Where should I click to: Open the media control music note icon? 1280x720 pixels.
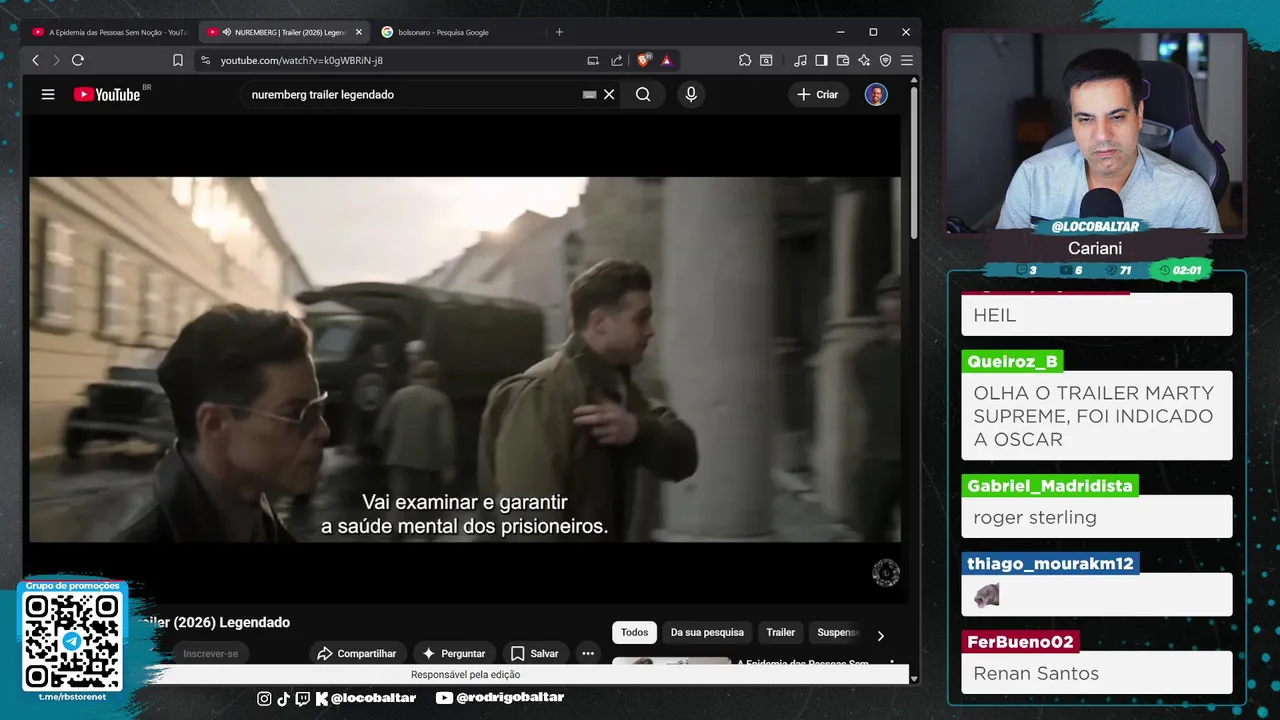(x=800, y=60)
